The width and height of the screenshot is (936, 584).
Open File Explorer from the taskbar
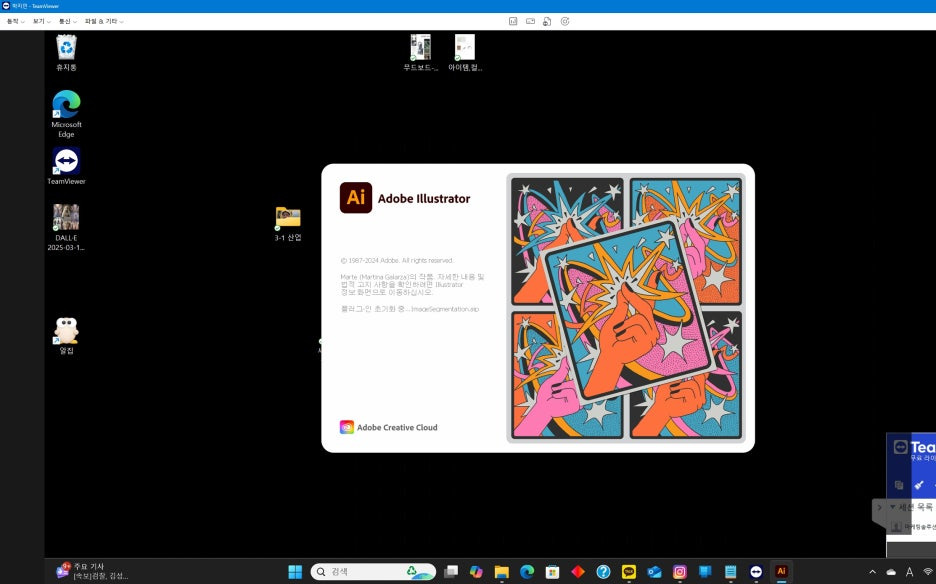501,571
